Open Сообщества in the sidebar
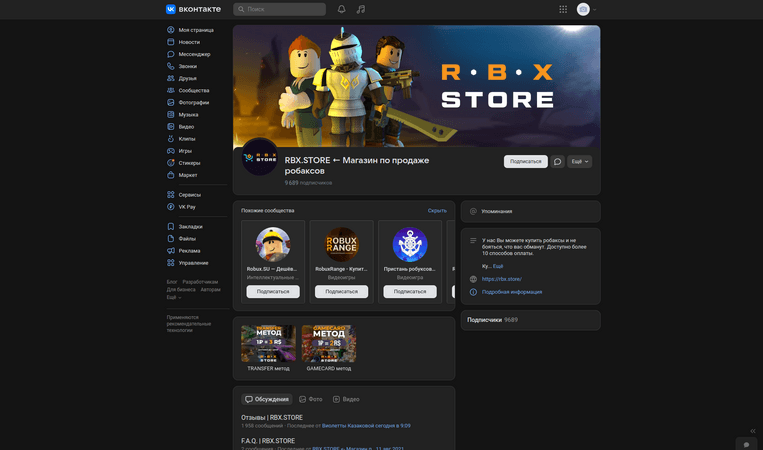Viewport: 763px width, 450px height. click(x=196, y=90)
